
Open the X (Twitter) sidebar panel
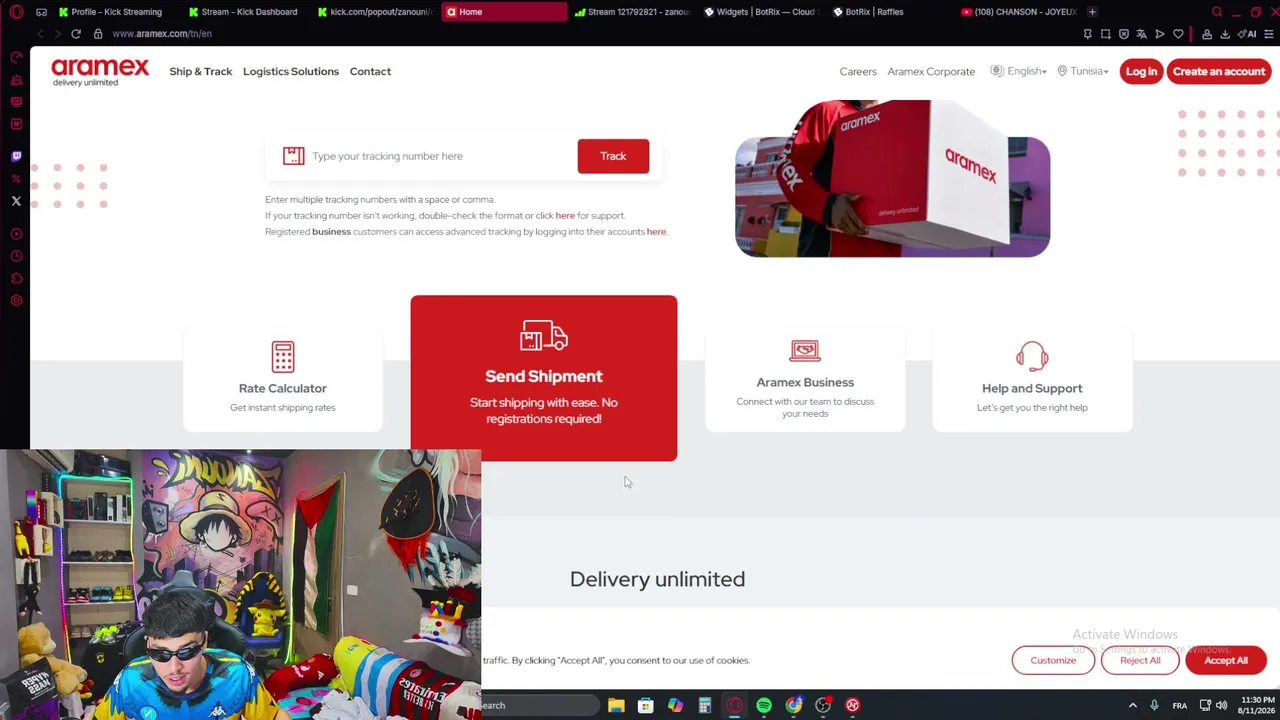tap(16, 201)
